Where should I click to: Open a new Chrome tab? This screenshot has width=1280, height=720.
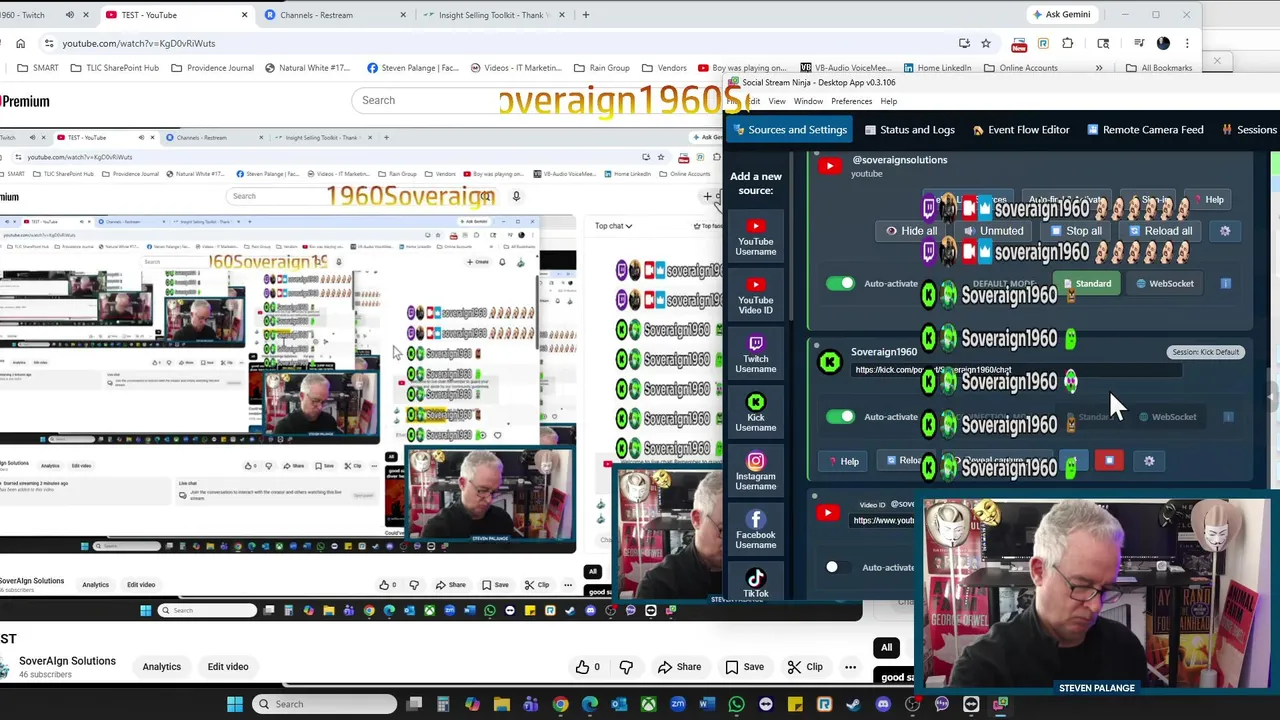585,15
